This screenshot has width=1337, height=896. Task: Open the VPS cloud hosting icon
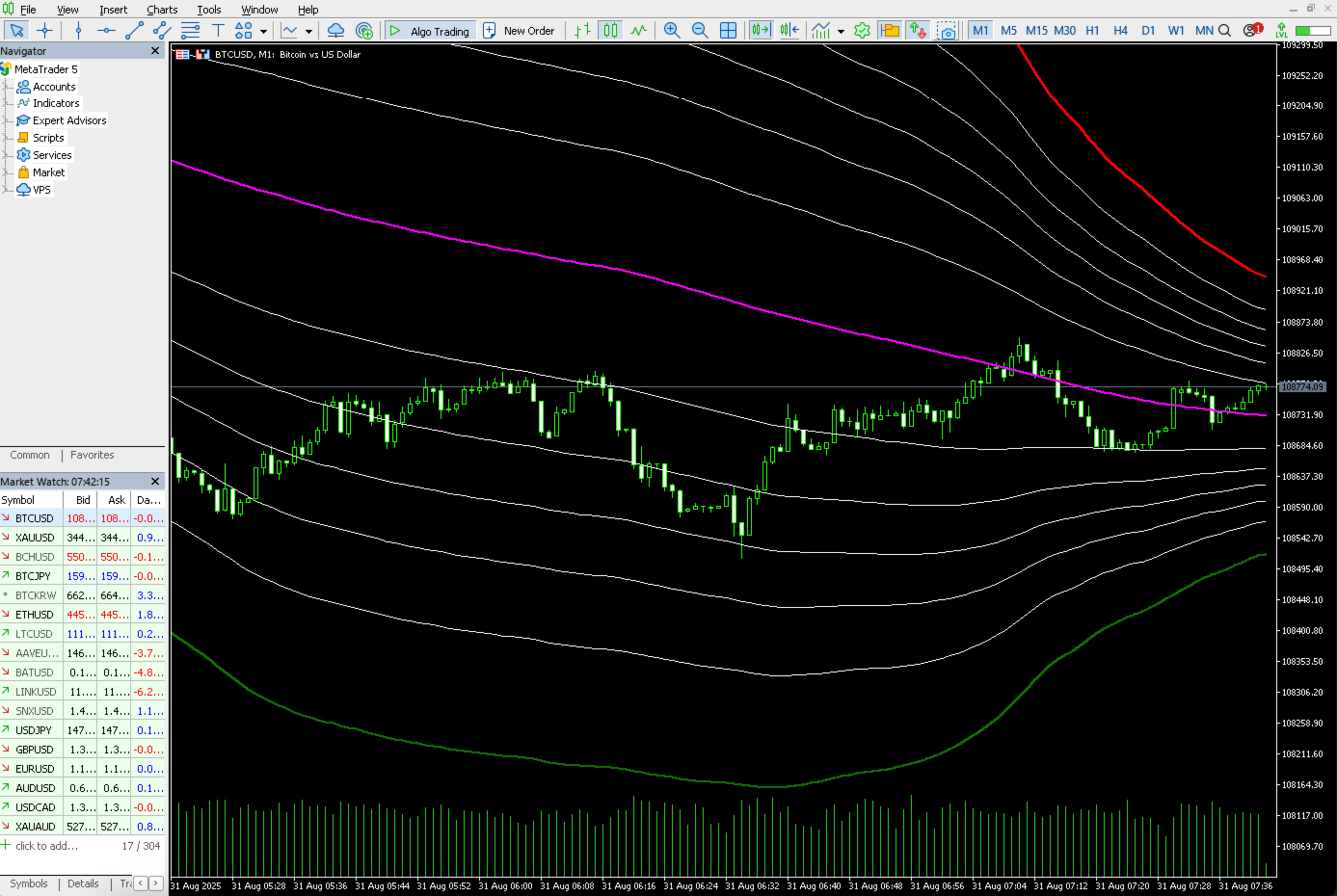[335, 31]
